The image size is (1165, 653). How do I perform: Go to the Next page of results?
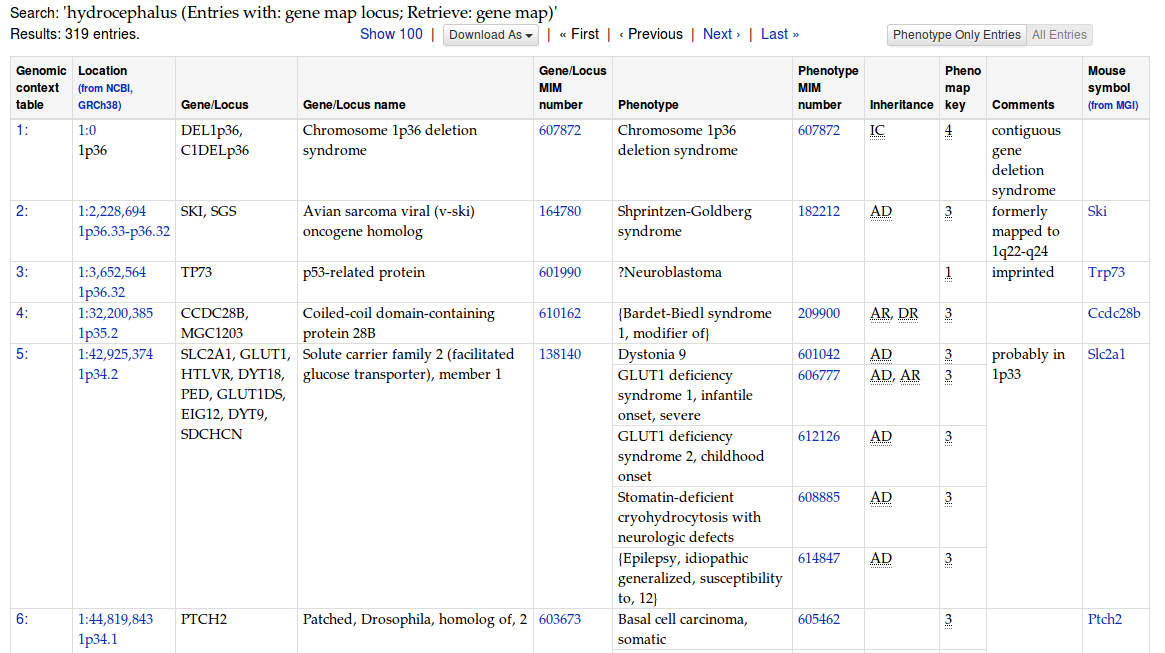coord(720,34)
